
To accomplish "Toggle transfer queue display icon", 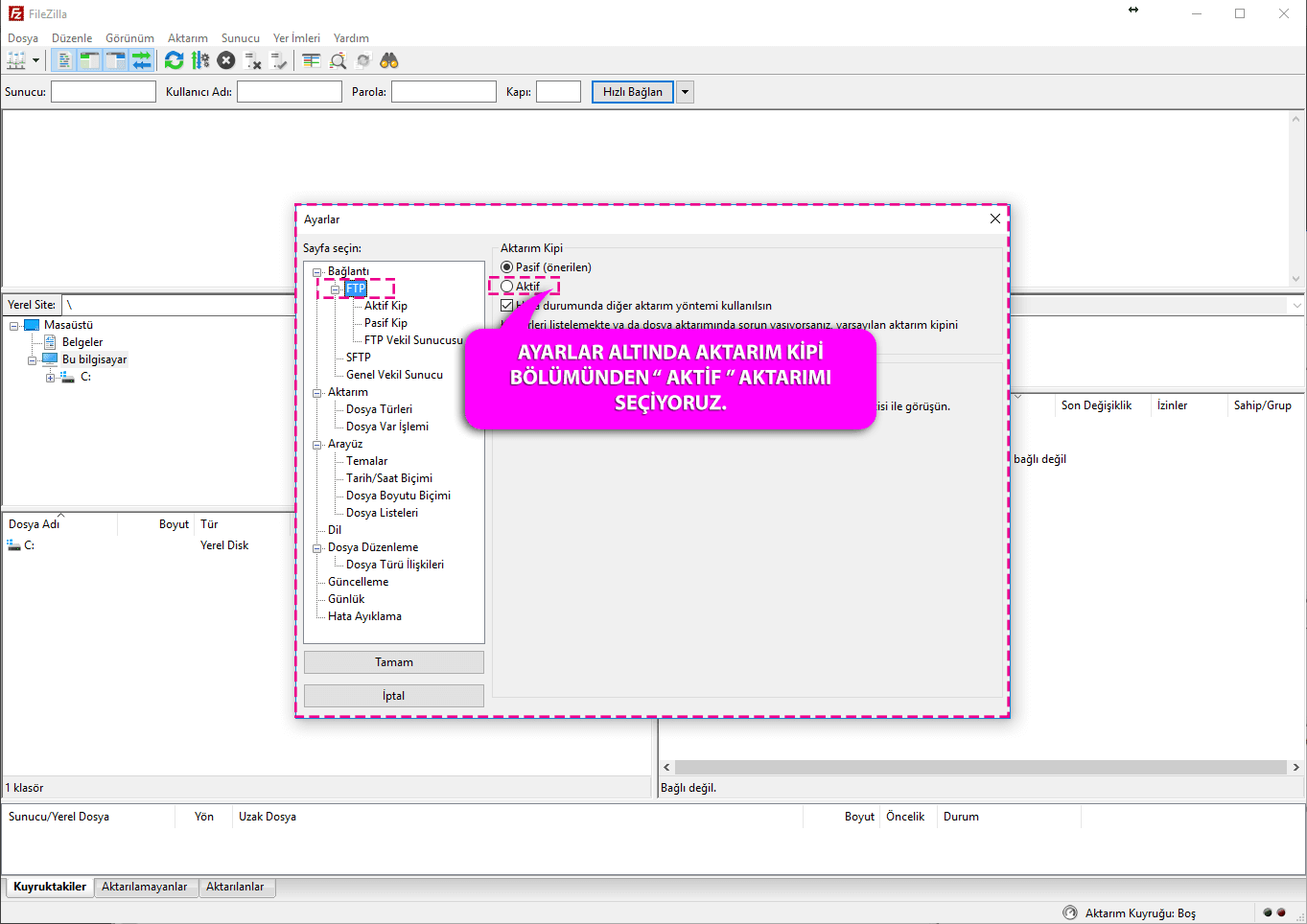I will coord(141,60).
